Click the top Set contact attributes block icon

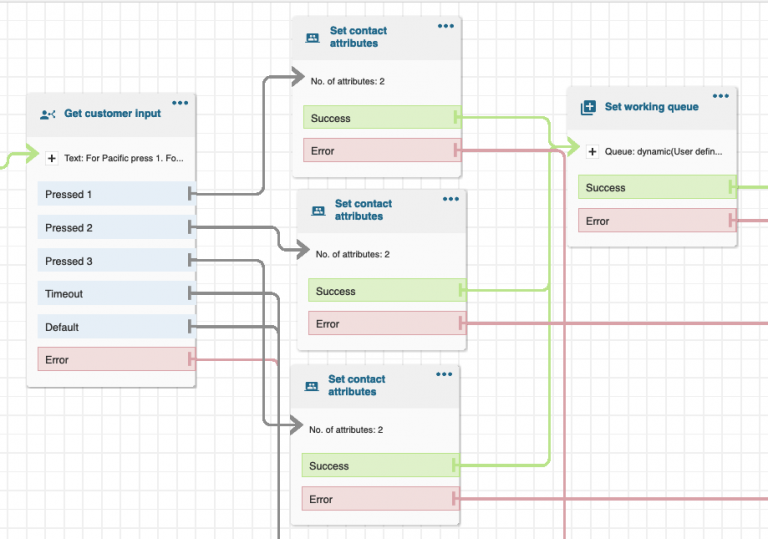click(312, 38)
